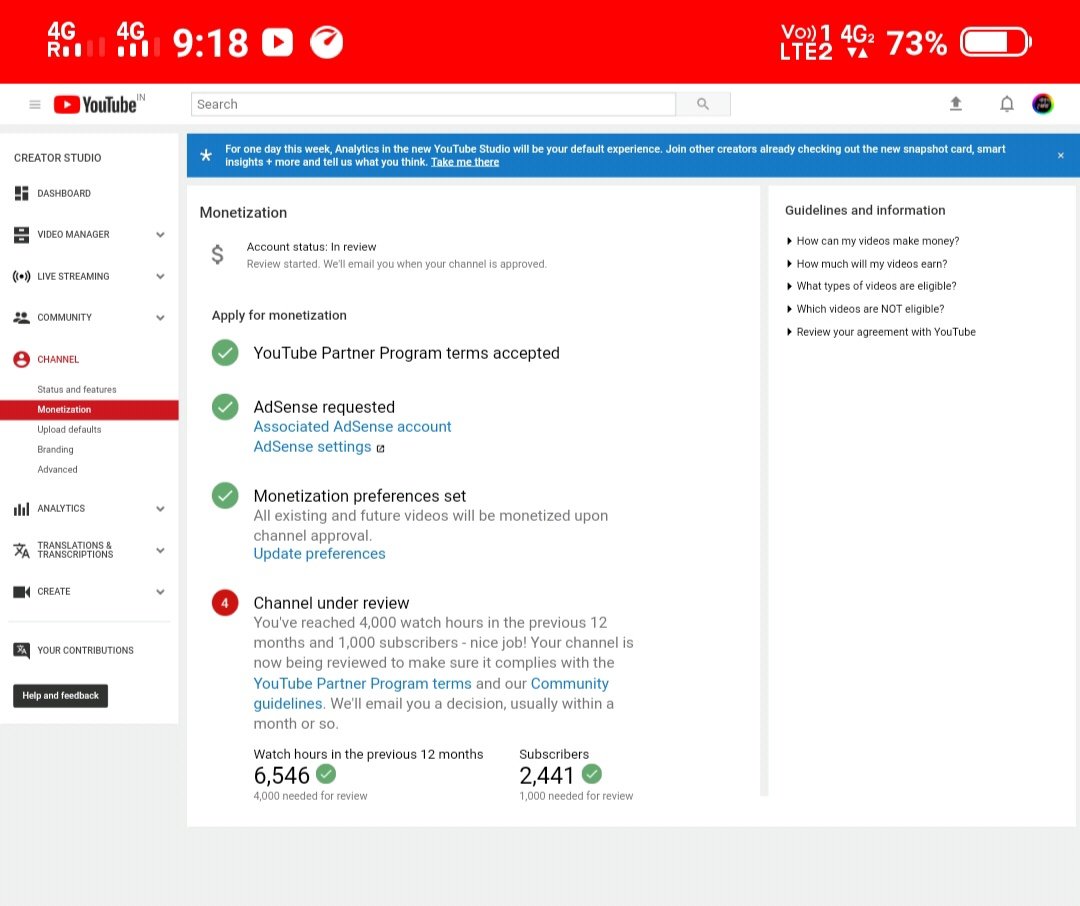Click the Update preferences link
This screenshot has height=906, width=1080.
(319, 554)
